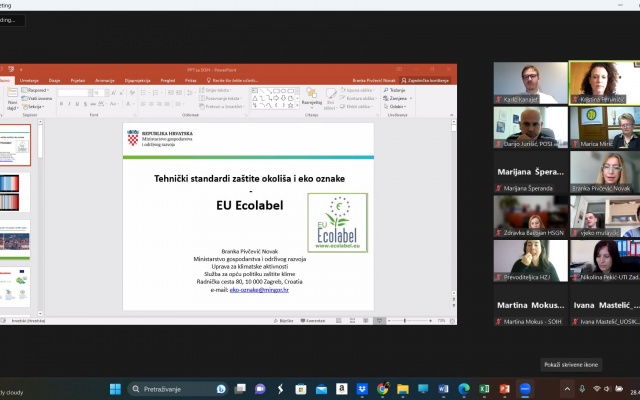Select the second slide thumbnail
Viewport: 640px width, 400px height.
point(17,191)
